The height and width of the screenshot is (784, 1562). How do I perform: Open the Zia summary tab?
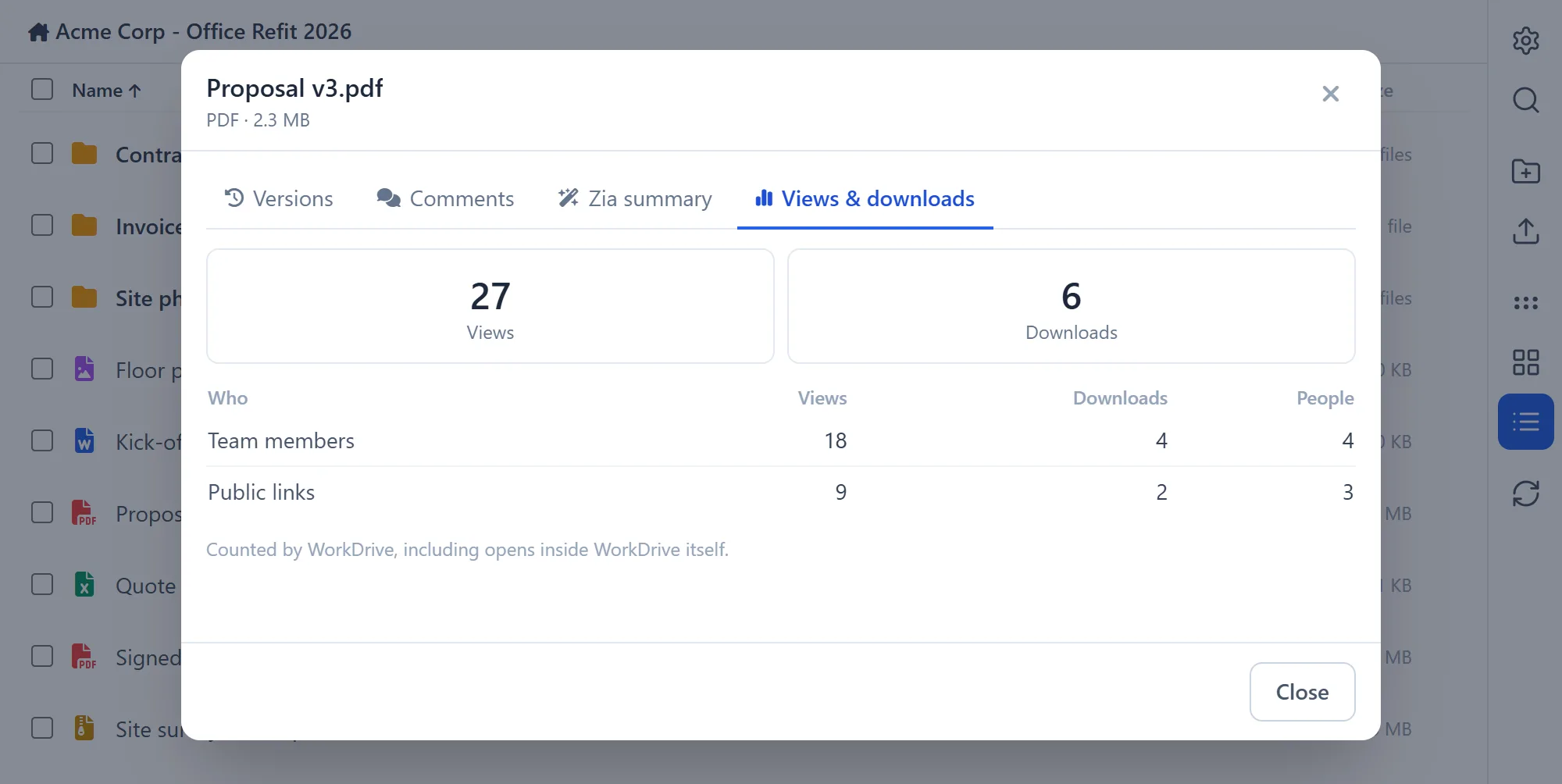(x=634, y=198)
